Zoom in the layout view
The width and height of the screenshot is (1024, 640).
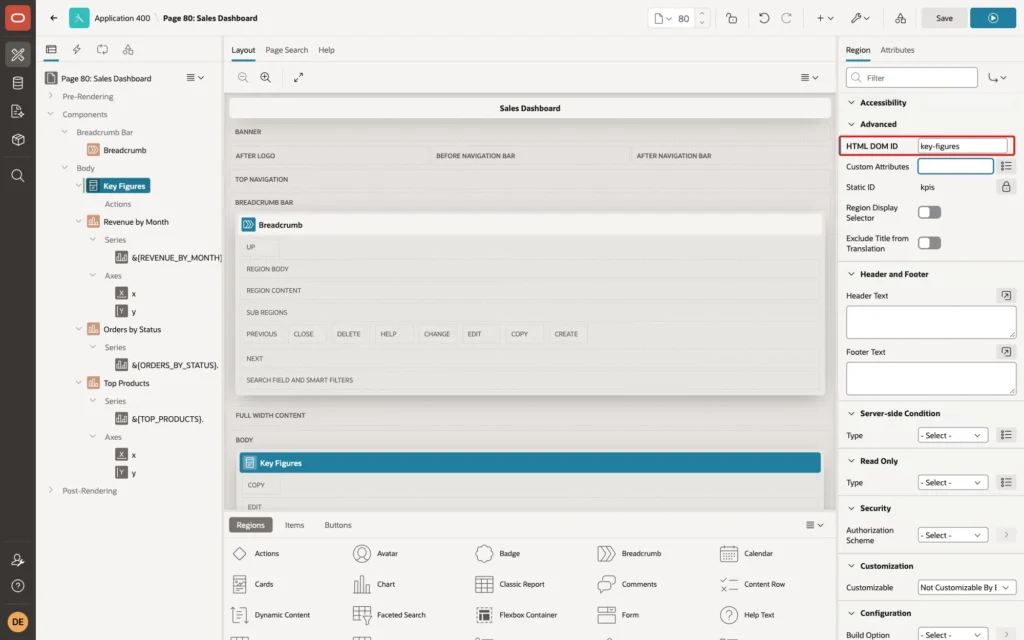(266, 77)
